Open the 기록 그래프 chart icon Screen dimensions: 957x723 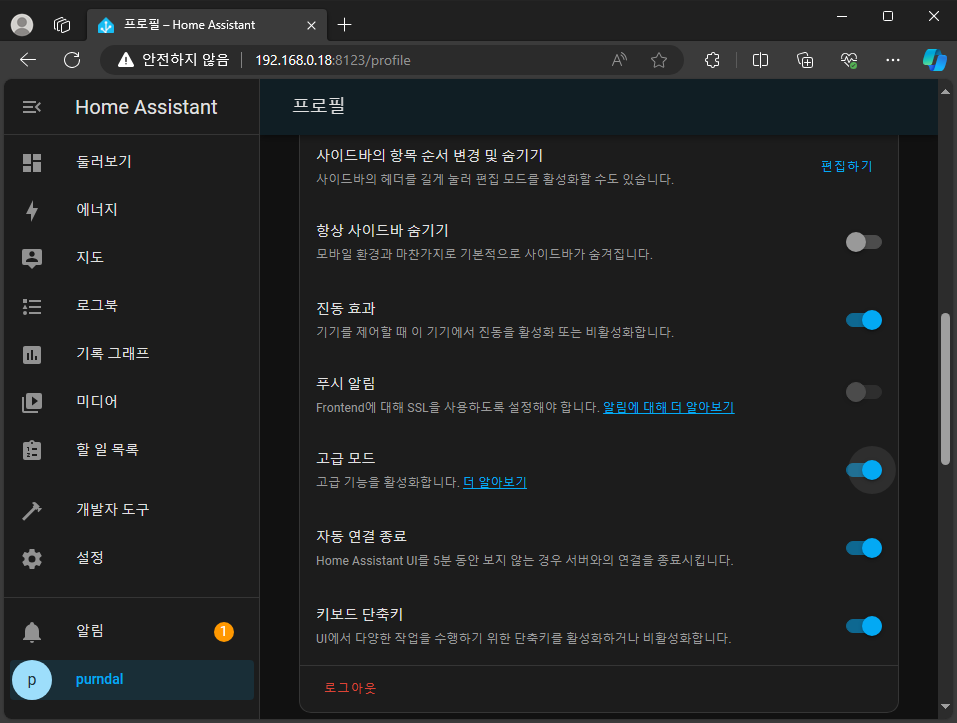coord(32,354)
